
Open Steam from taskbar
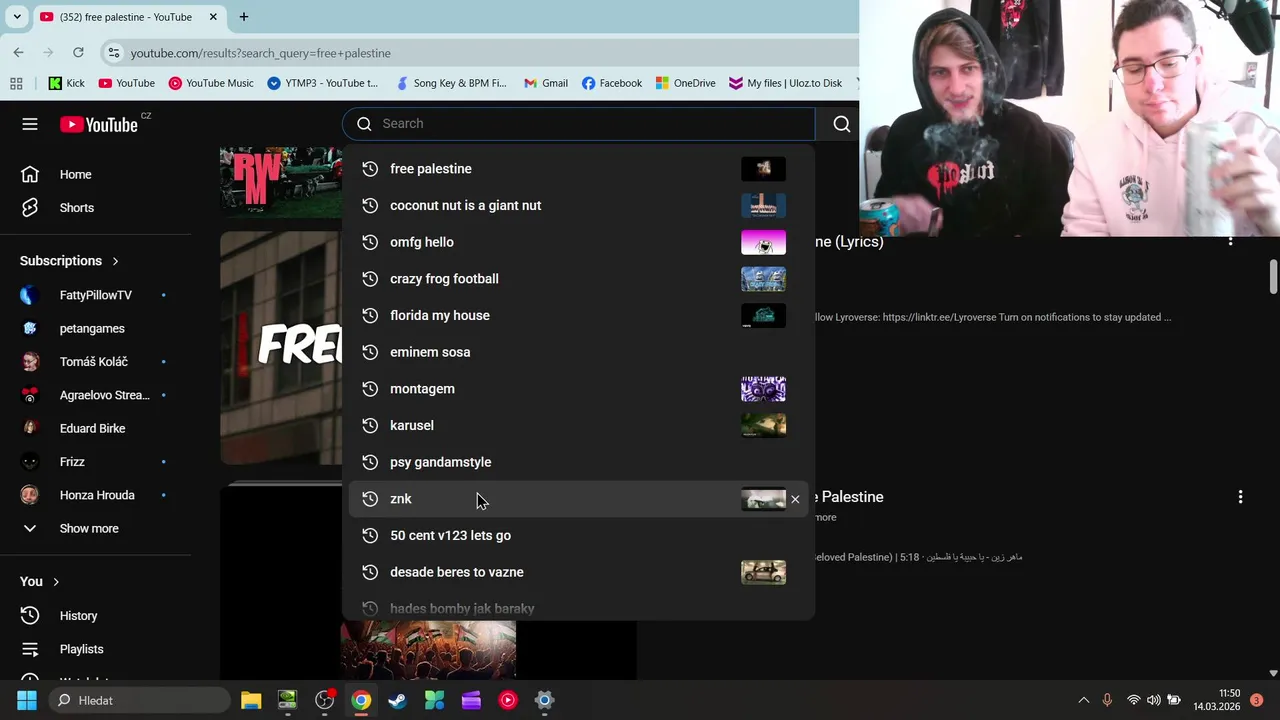pos(398,701)
